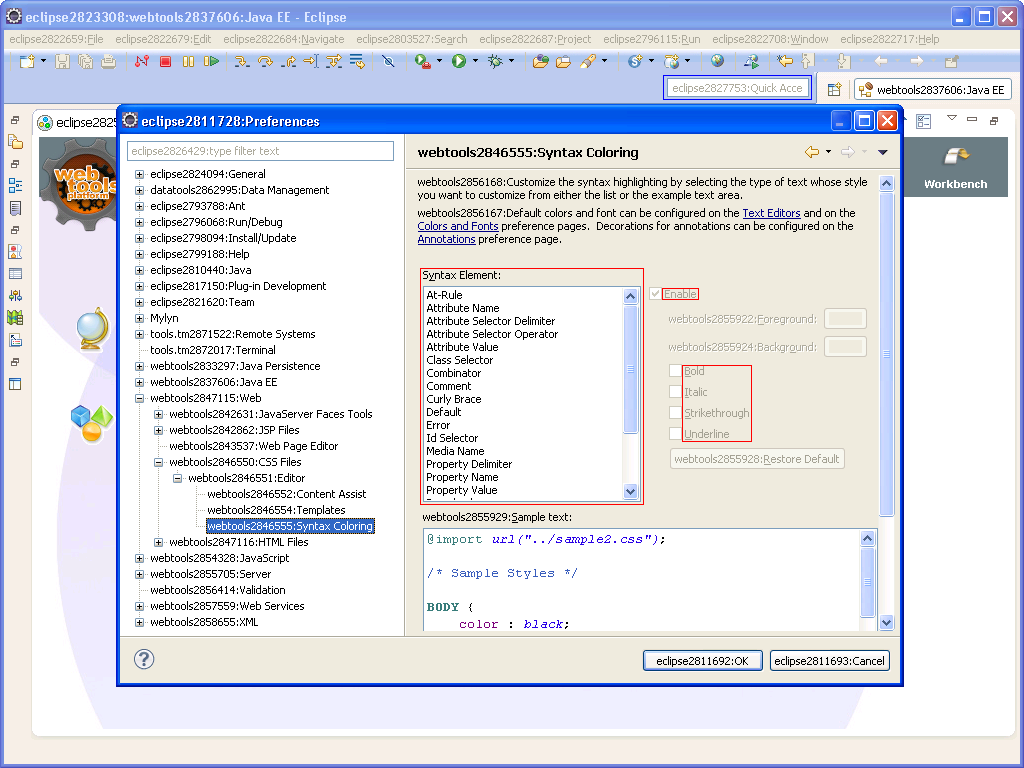Click the back arrow in Syntax Coloring header
This screenshot has height=768, width=1024.
coord(812,152)
